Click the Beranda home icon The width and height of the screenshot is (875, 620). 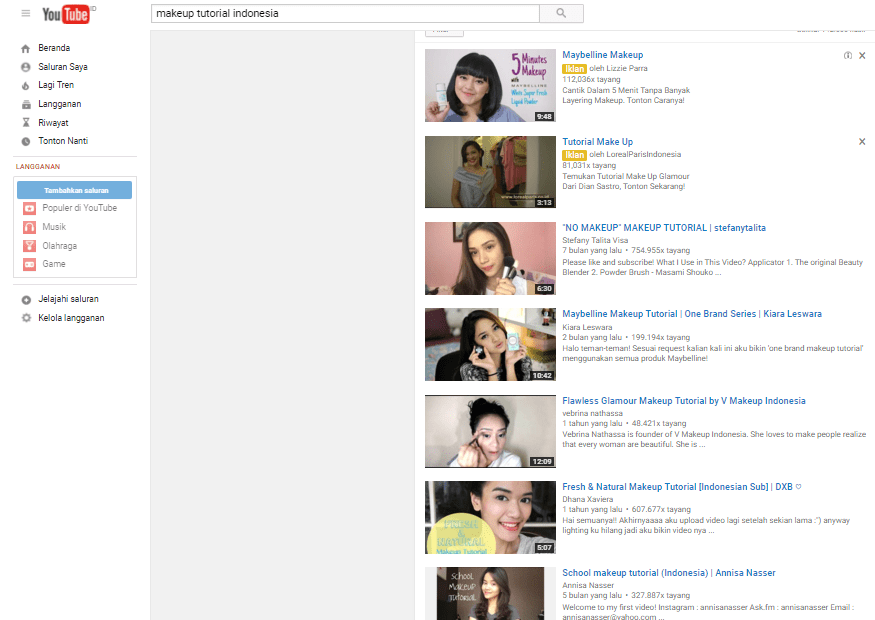coord(26,49)
